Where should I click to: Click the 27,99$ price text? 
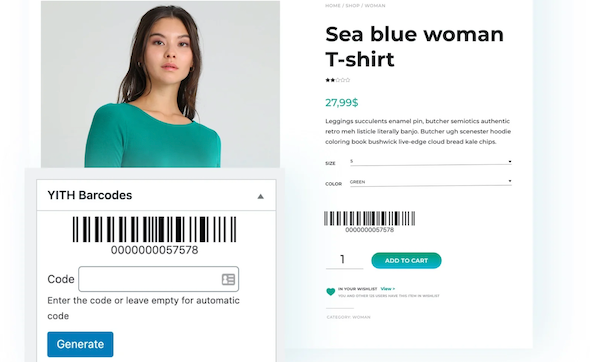(342, 102)
